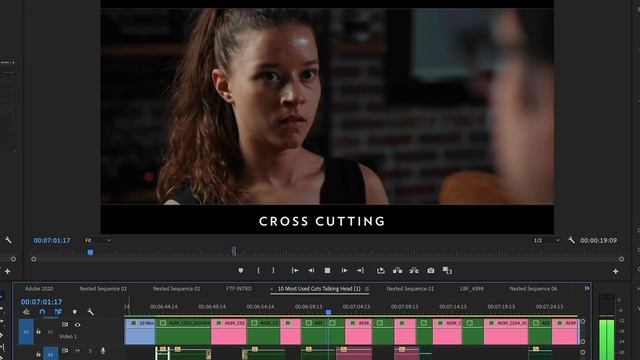Click the Program Monitor zoom scroll bar
Image resolution: width=640 pixels, height=360 pixels.
[x=327, y=259]
